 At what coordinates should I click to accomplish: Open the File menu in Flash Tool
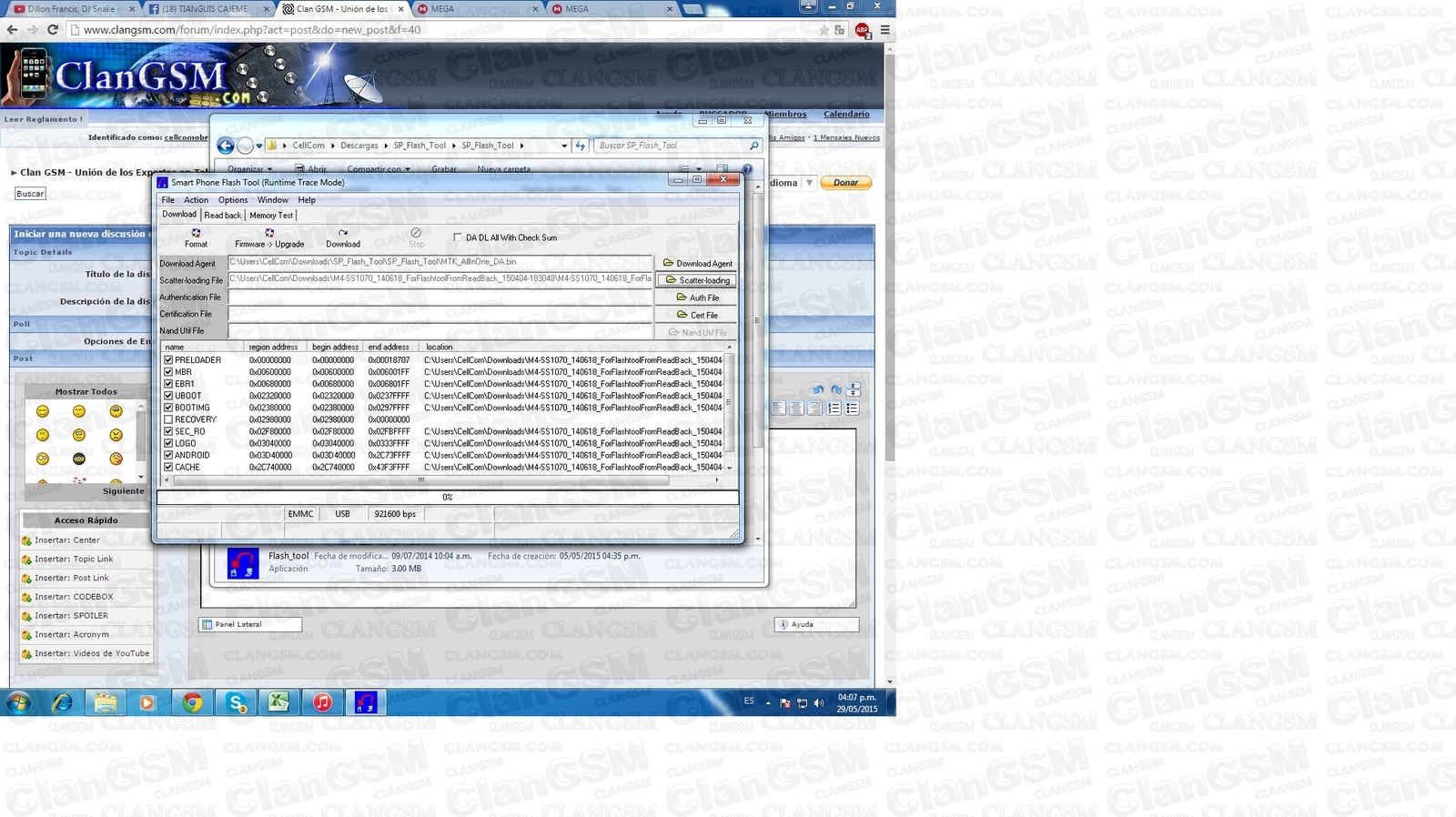(x=168, y=200)
